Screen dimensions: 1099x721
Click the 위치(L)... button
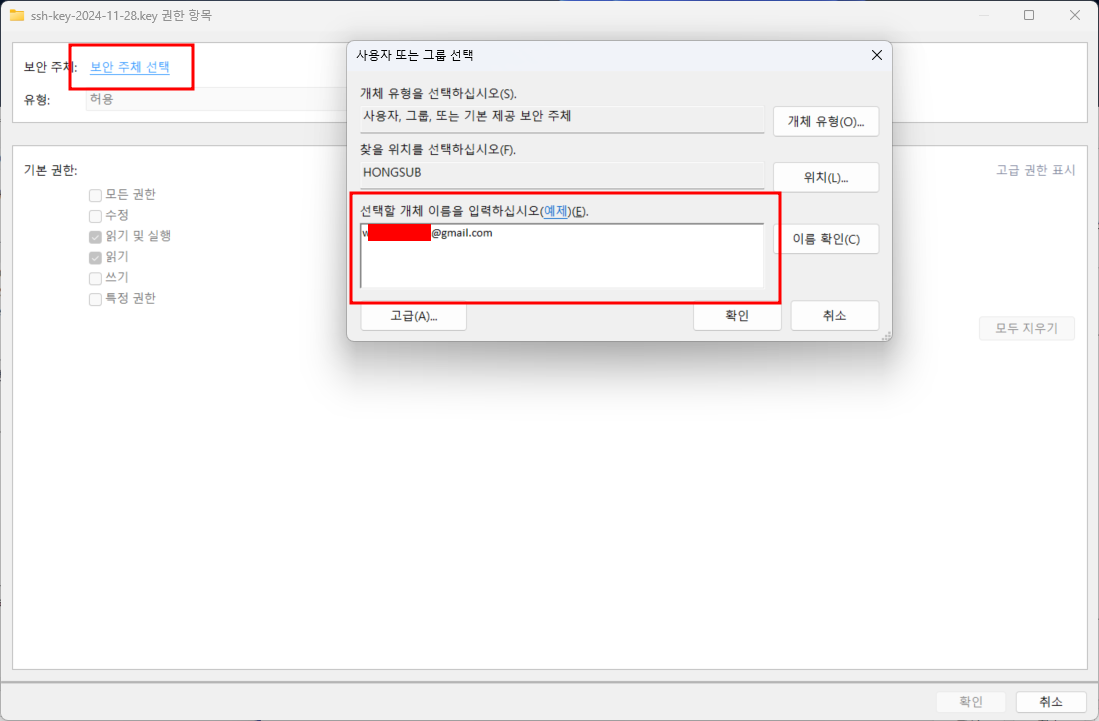[826, 177]
